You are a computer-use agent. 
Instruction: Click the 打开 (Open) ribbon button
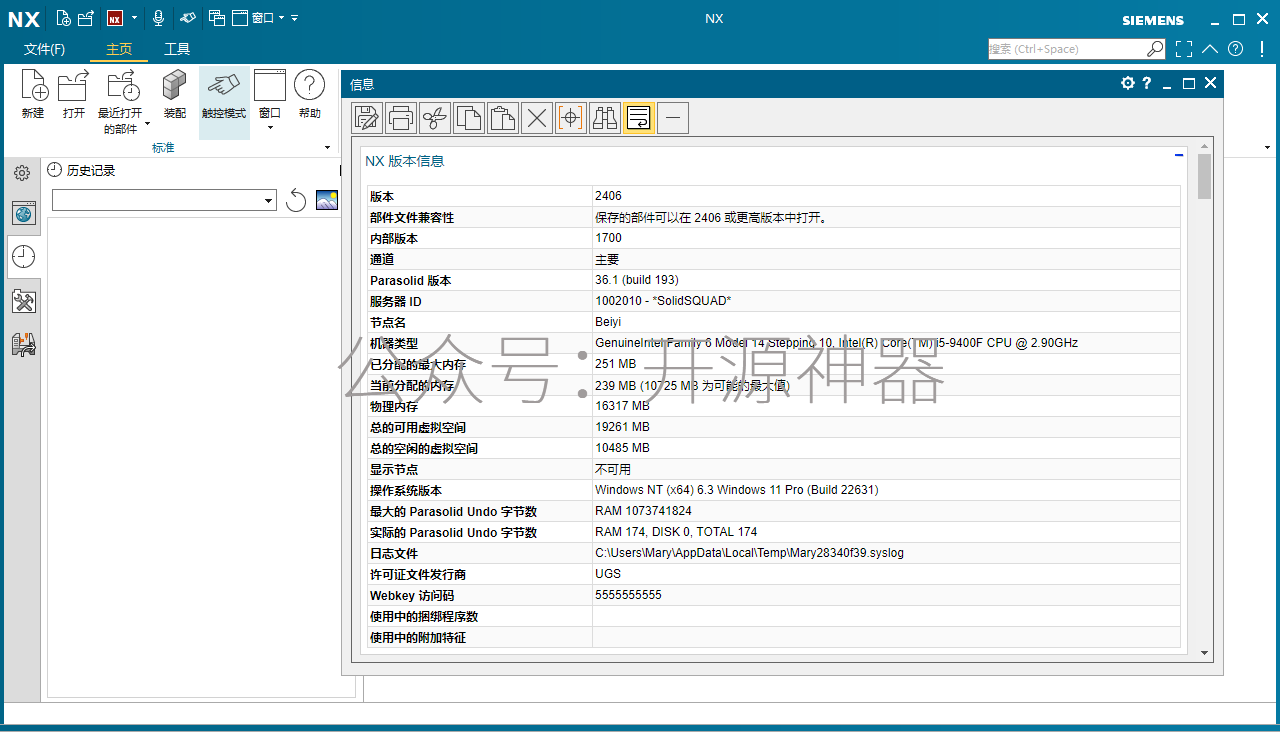pos(74,94)
